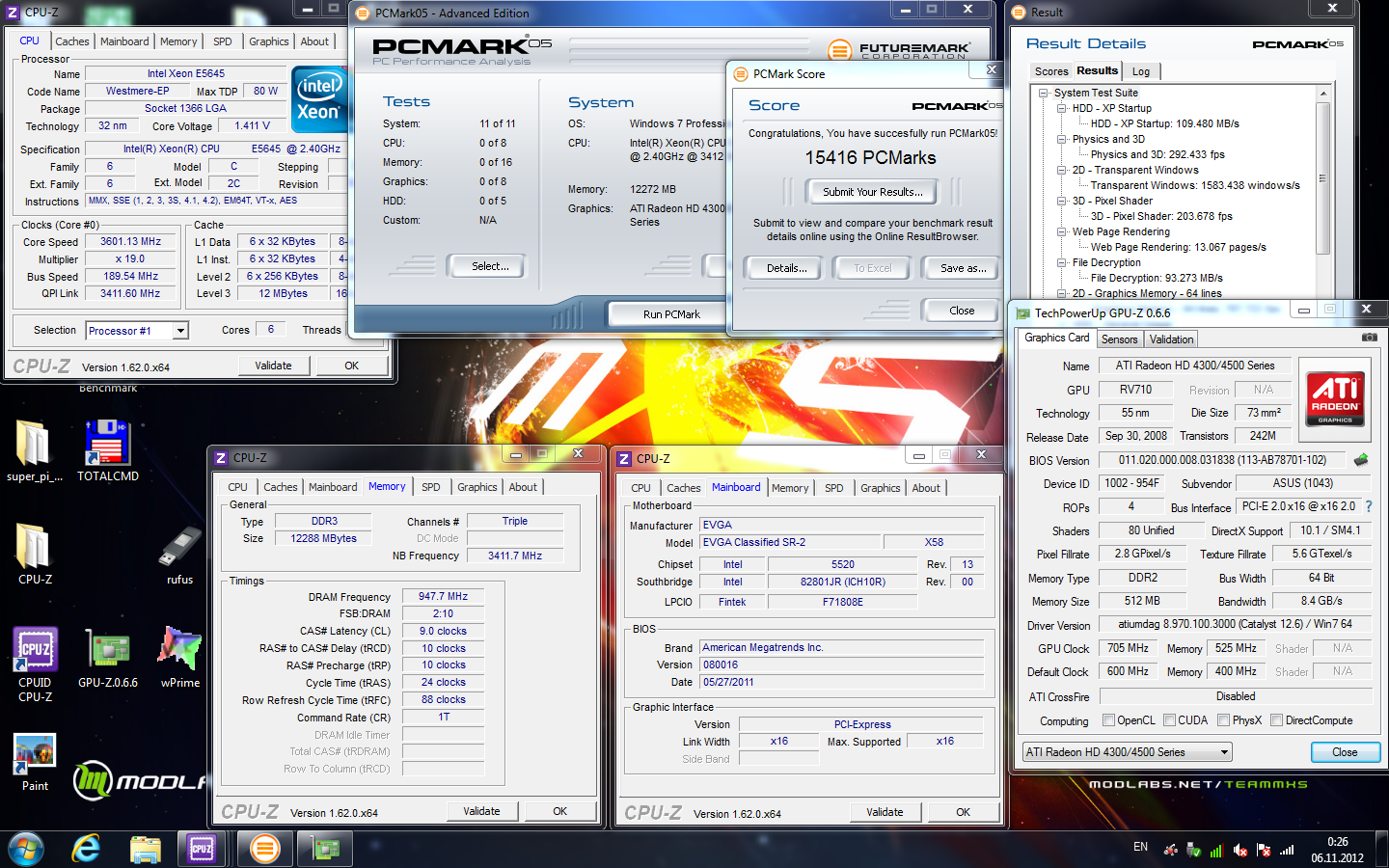Open the Processor #1 selection dropdown
Screen dimensions: 1389x868
[180, 331]
